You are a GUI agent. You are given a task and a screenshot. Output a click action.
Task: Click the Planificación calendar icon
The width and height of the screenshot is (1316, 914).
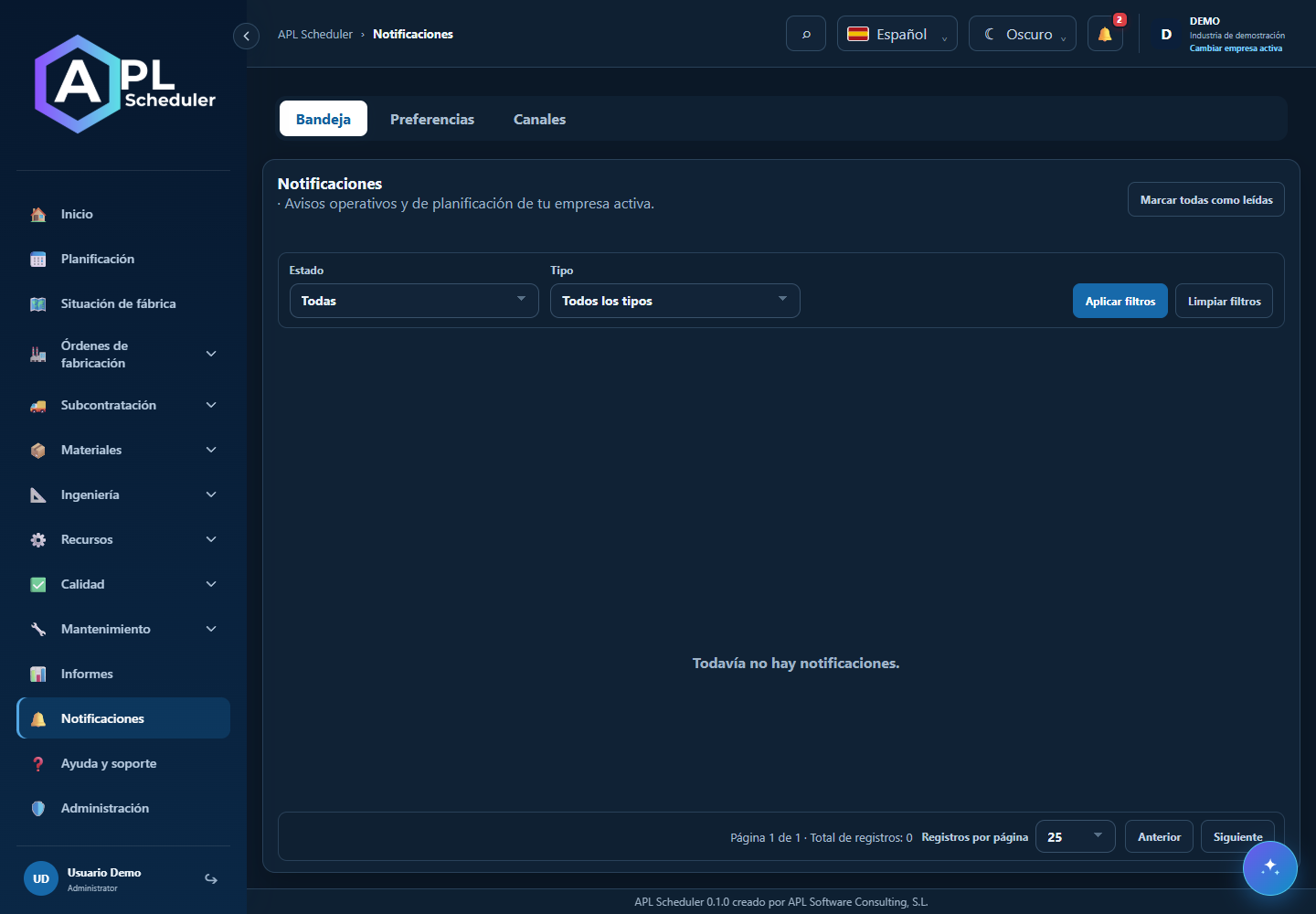tap(38, 260)
